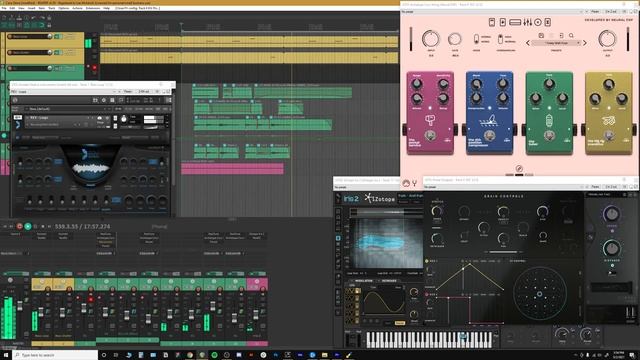This screenshot has width=640, height=360.
Task: Flip the first toggle switch beside the Gate knob
Action: (x=476, y=39)
